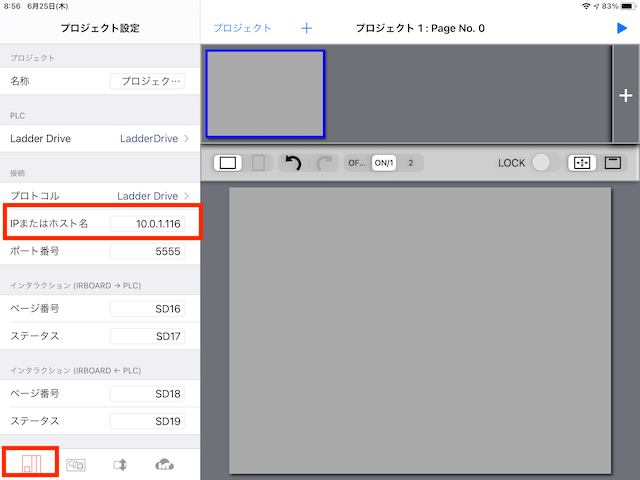The height and width of the screenshot is (480, 640).
Task: Add a new item with blue plus icon
Action: coord(307,28)
